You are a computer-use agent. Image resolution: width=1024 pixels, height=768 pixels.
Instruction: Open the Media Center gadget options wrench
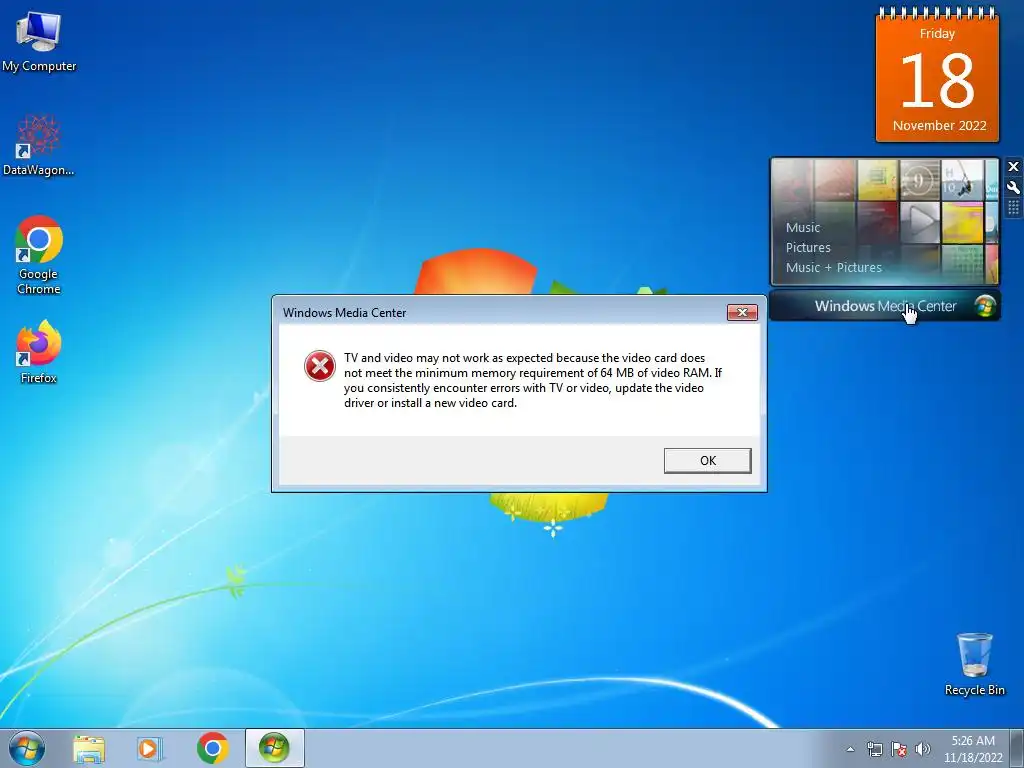[1013, 187]
